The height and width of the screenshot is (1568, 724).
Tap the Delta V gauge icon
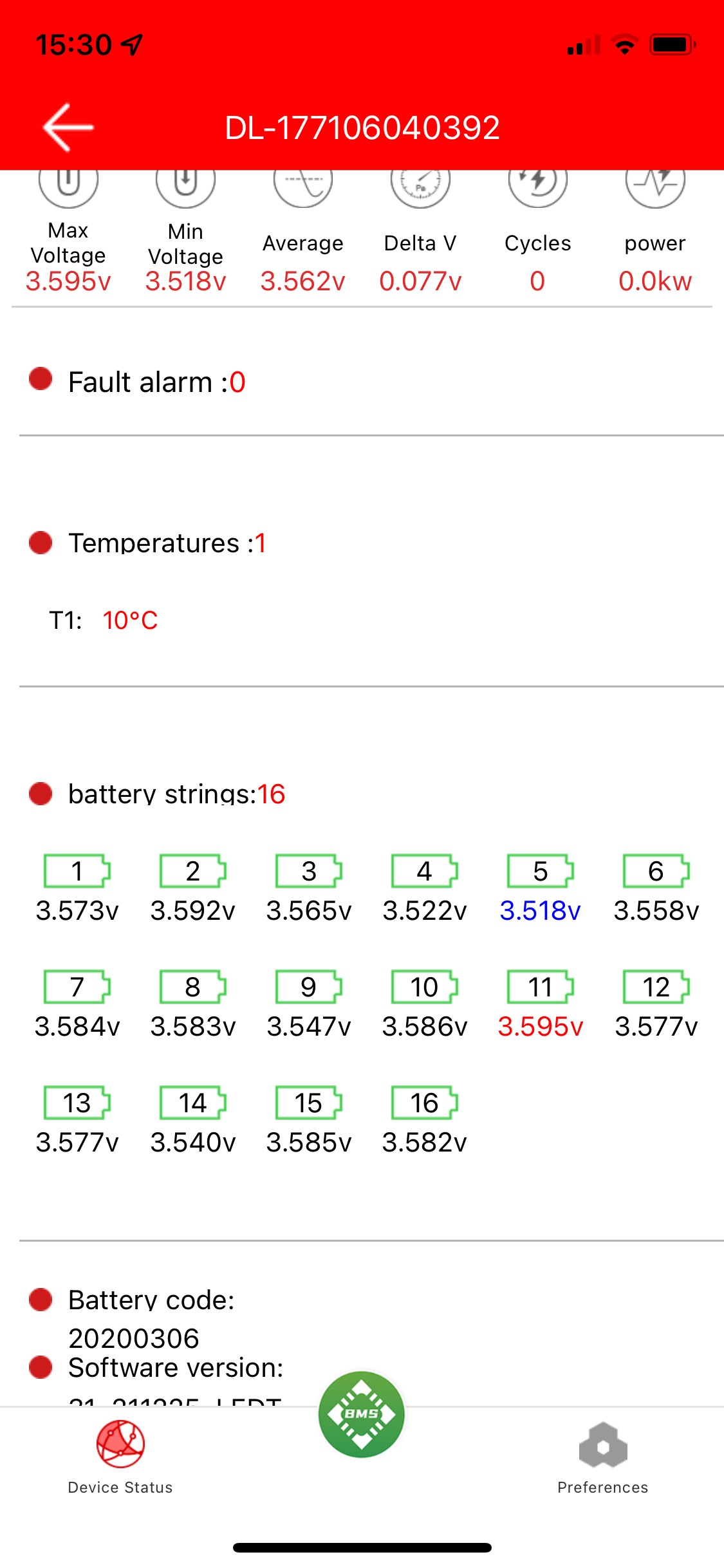pos(420,184)
